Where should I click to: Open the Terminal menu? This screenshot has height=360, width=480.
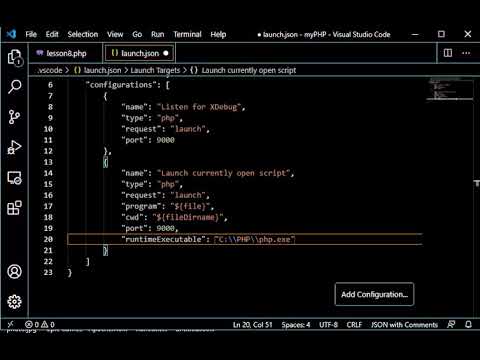click(187, 34)
